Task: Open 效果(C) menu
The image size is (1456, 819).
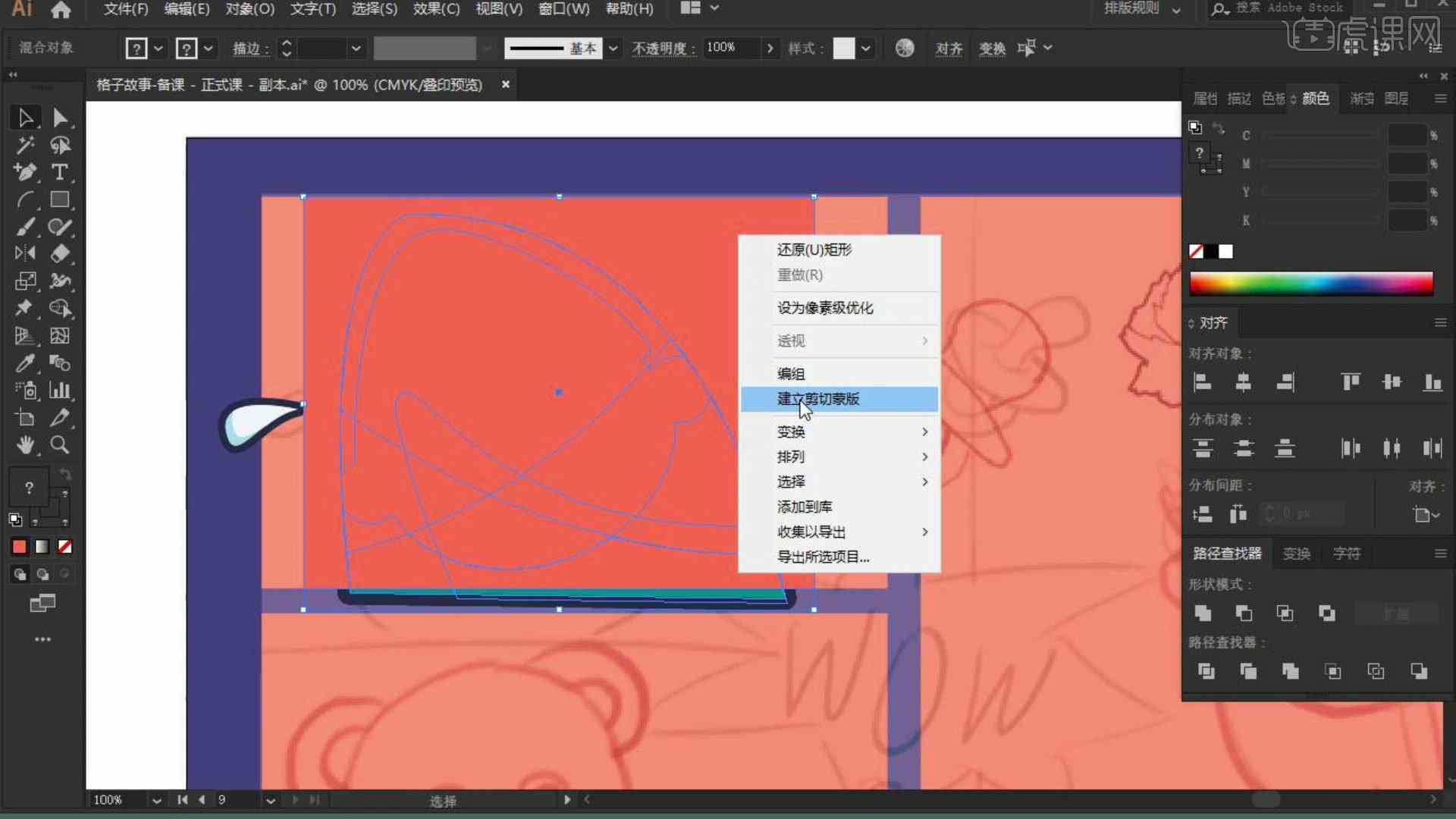Action: coord(436,9)
